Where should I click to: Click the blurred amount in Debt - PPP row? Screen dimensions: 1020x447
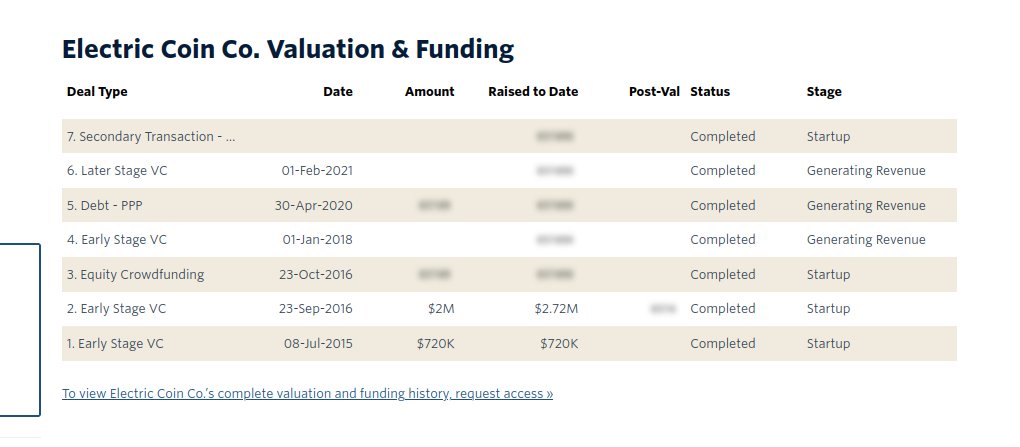435,206
